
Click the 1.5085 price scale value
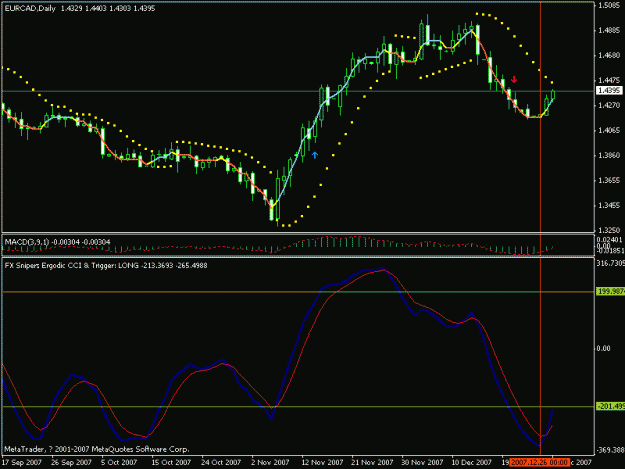(609, 6)
